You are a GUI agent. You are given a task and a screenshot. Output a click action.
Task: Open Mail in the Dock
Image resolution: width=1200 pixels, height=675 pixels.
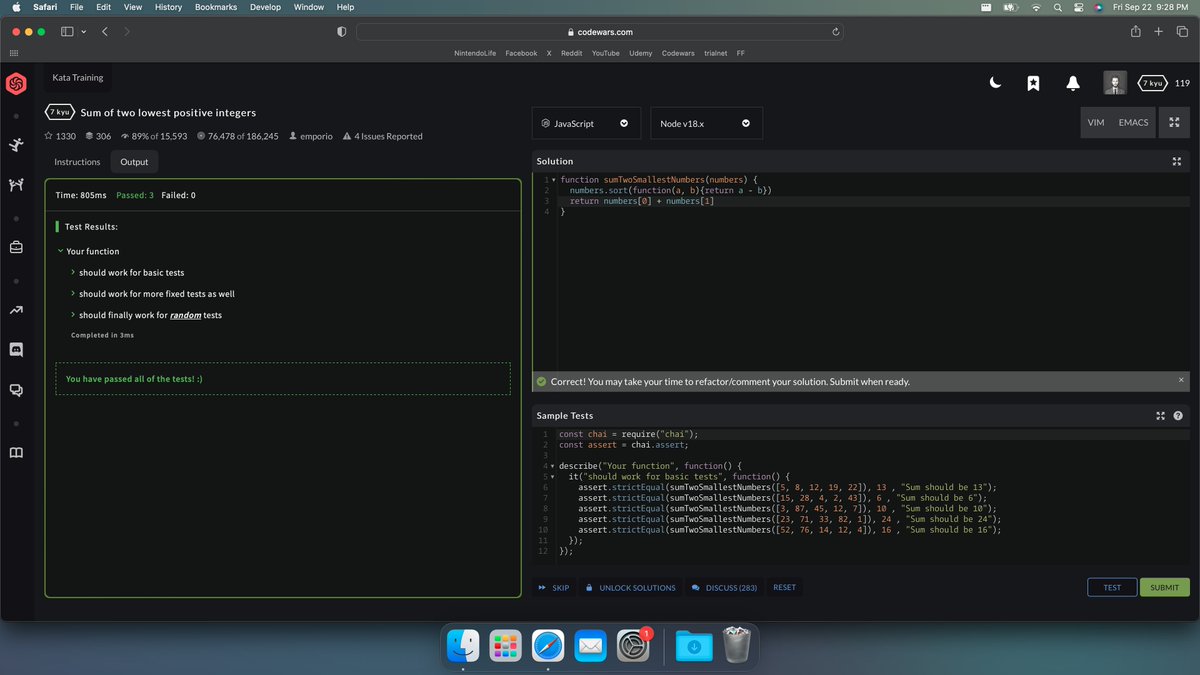pos(591,646)
